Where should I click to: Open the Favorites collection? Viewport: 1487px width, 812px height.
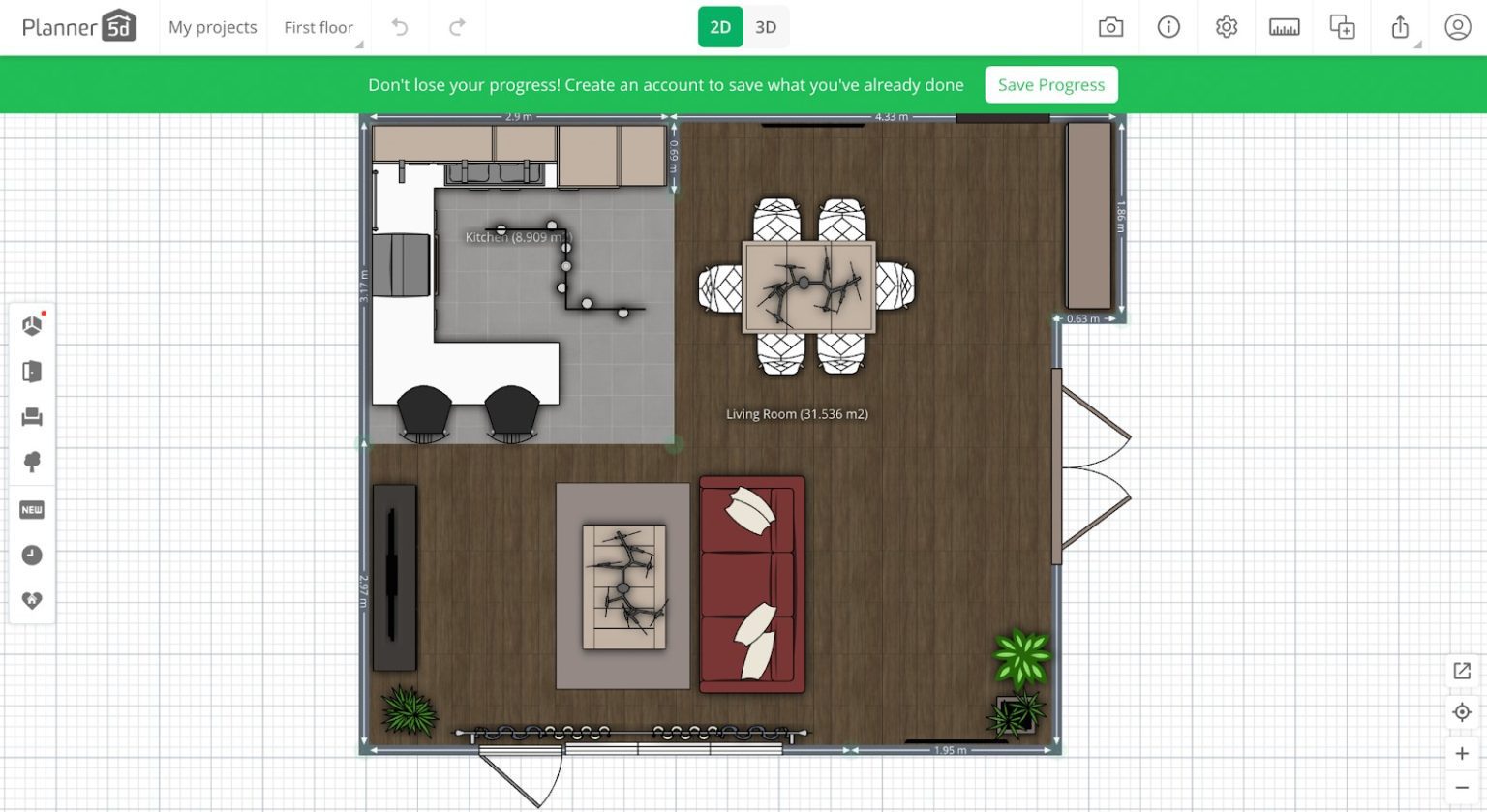pyautogui.click(x=32, y=601)
